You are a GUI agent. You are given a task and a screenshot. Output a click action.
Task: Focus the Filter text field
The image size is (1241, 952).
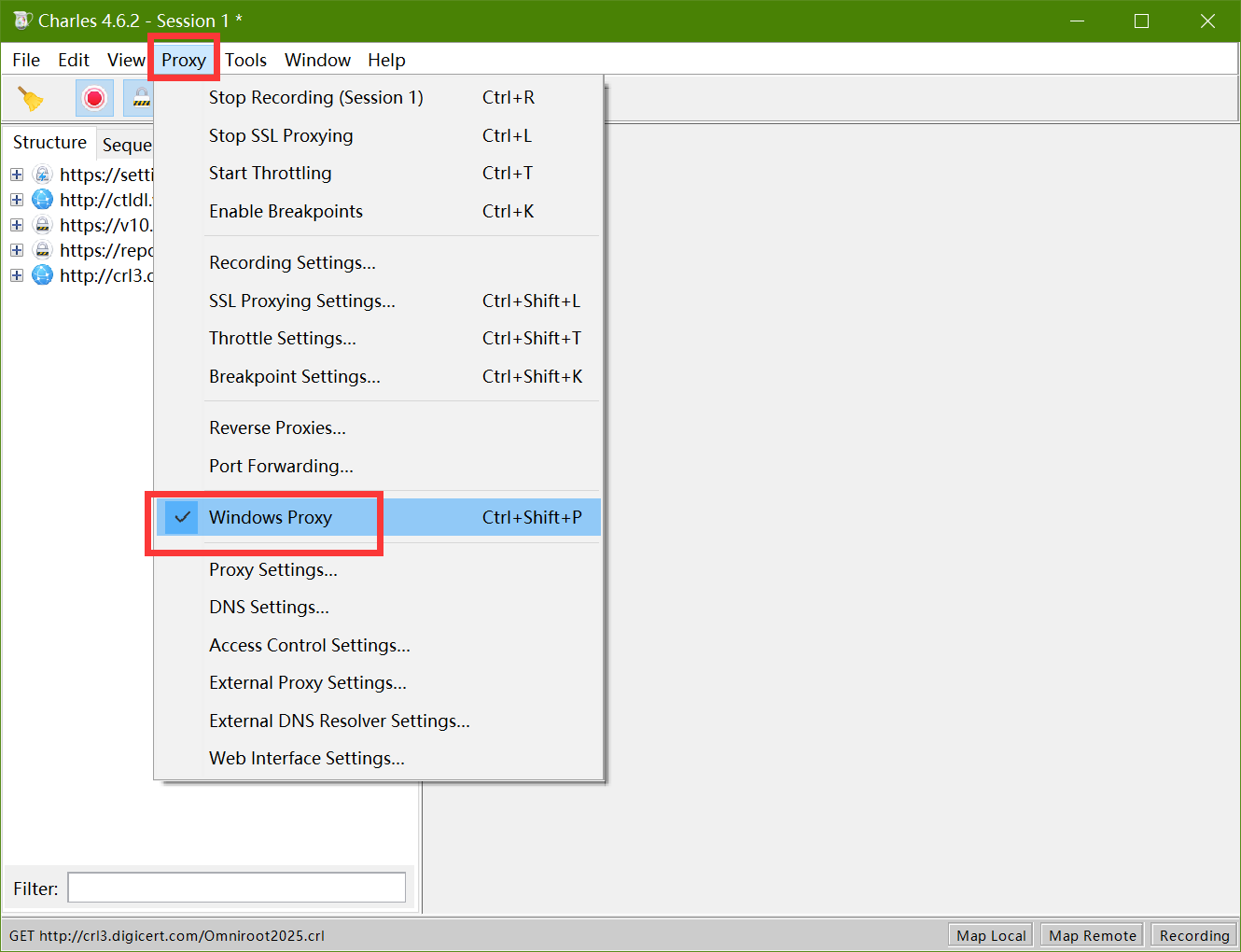coord(237,888)
